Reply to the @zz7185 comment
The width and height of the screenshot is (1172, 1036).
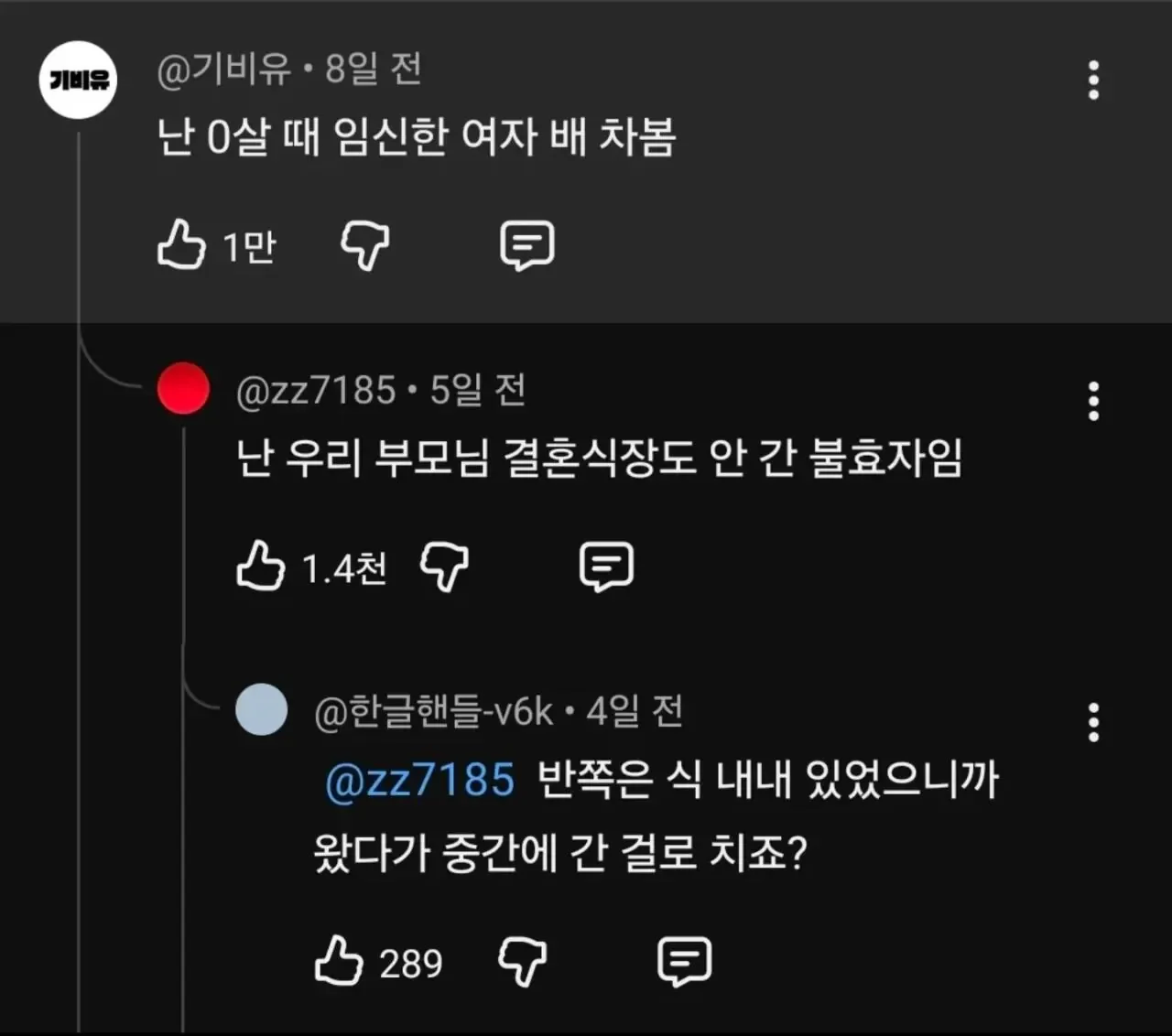606,566
